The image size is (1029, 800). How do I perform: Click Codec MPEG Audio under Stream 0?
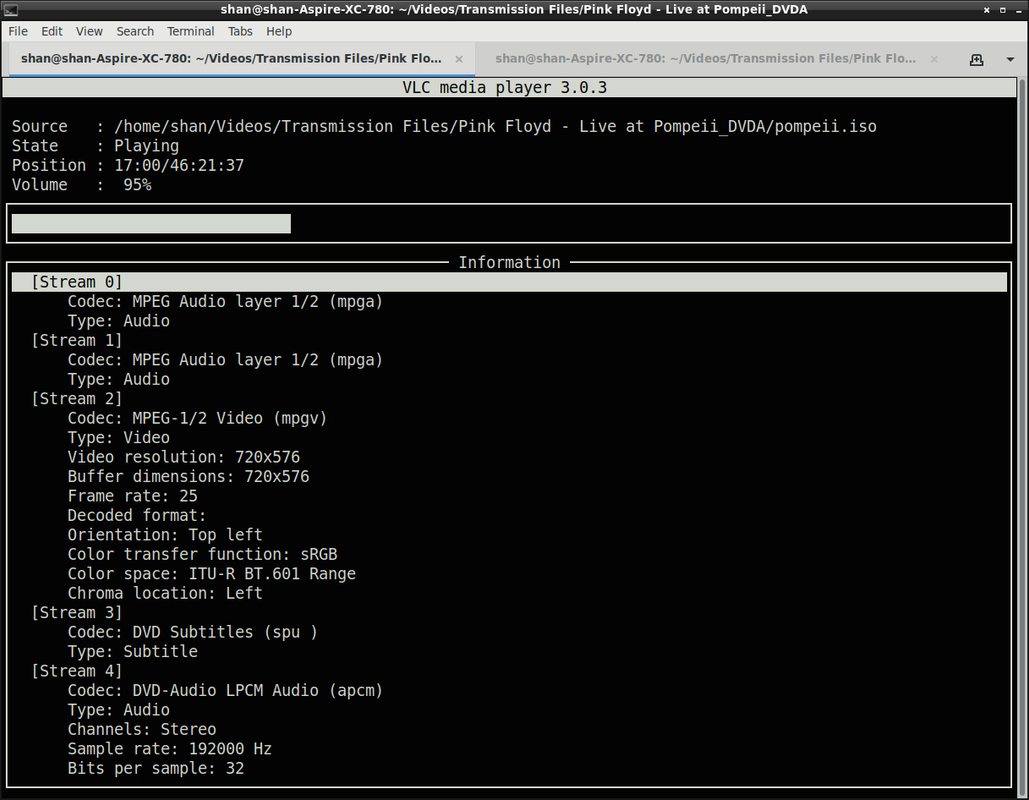click(x=225, y=302)
